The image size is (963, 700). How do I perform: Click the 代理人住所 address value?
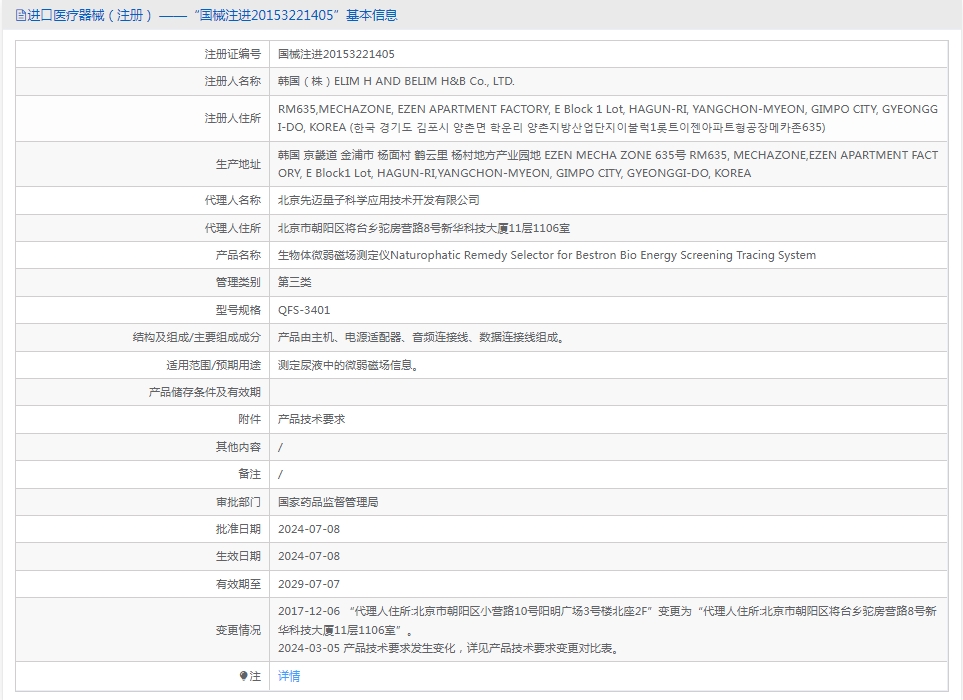tap(424, 228)
